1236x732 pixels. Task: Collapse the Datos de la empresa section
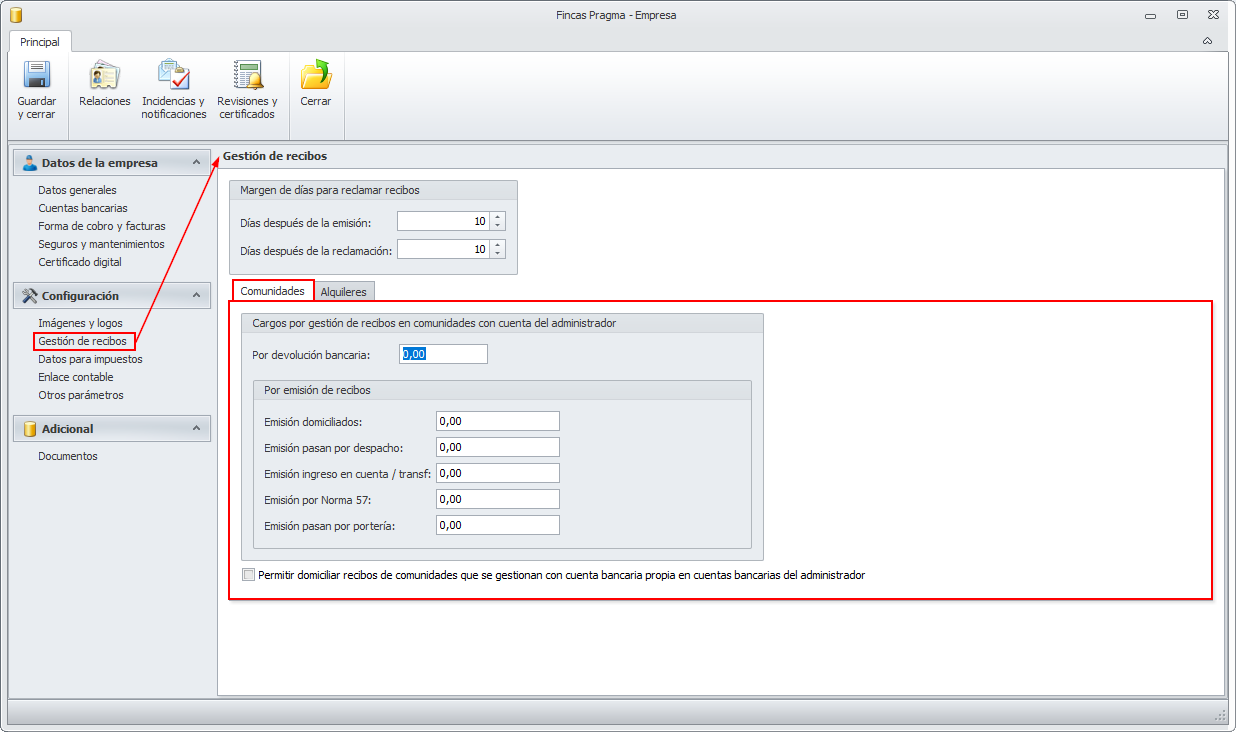(x=196, y=163)
